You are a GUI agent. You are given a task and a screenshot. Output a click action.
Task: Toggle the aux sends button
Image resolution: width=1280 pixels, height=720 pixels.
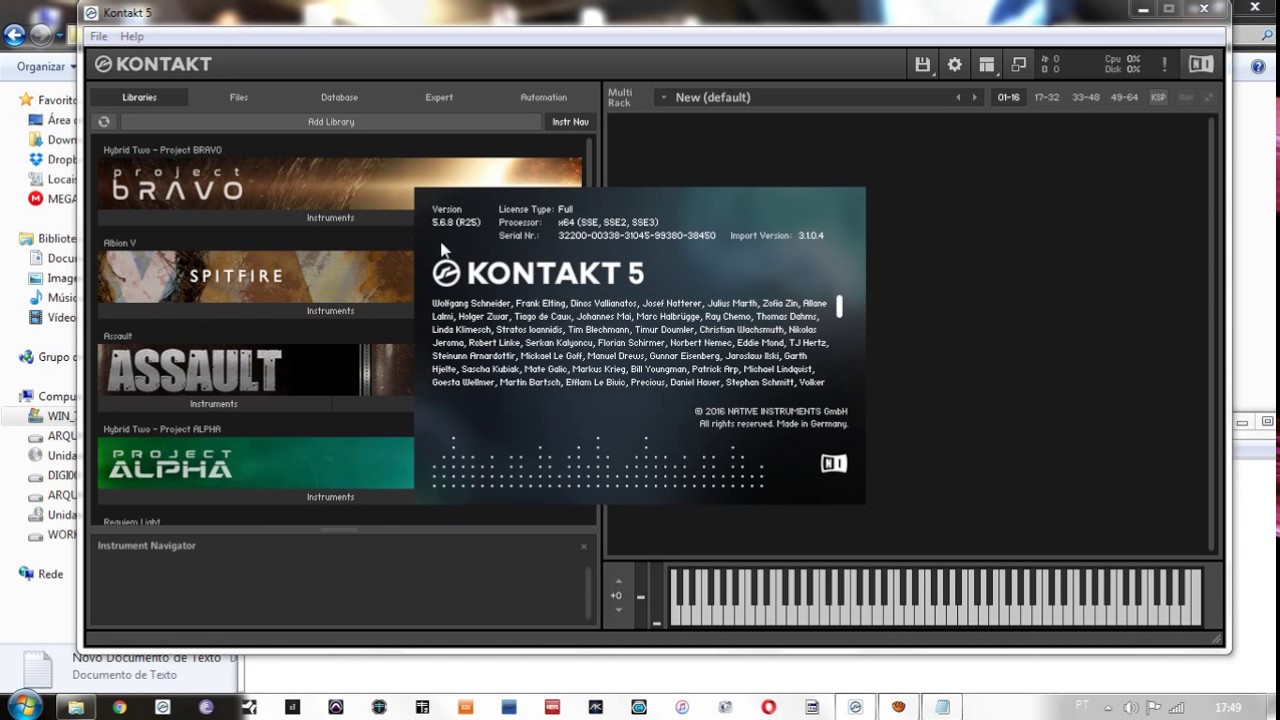1186,97
